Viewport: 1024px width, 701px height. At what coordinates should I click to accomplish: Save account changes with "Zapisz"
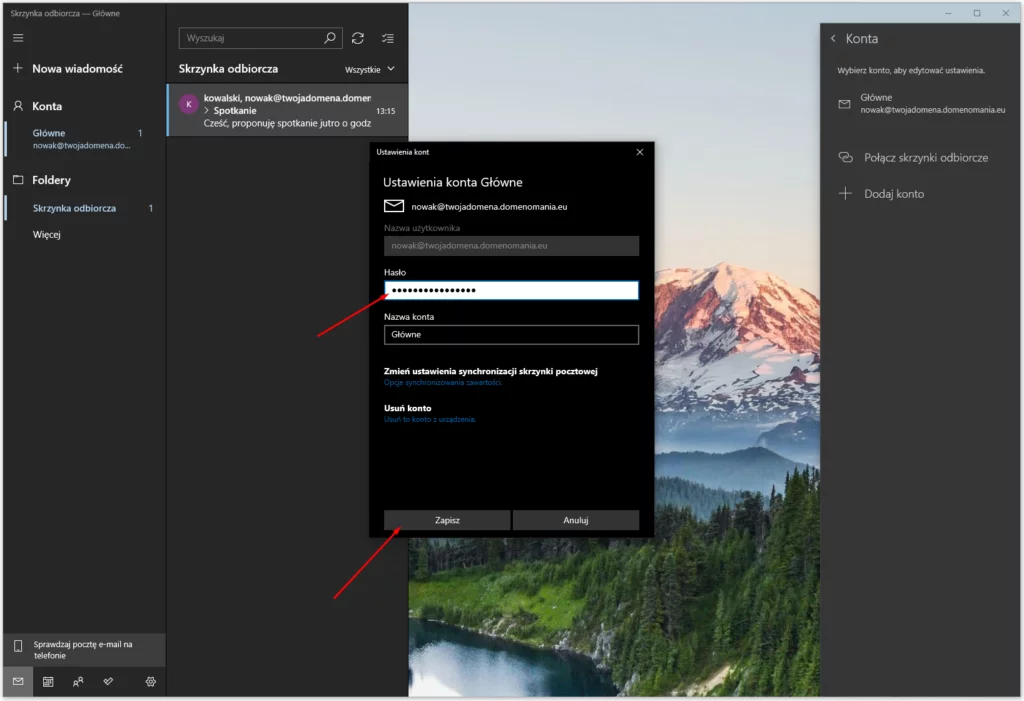pyautogui.click(x=446, y=520)
